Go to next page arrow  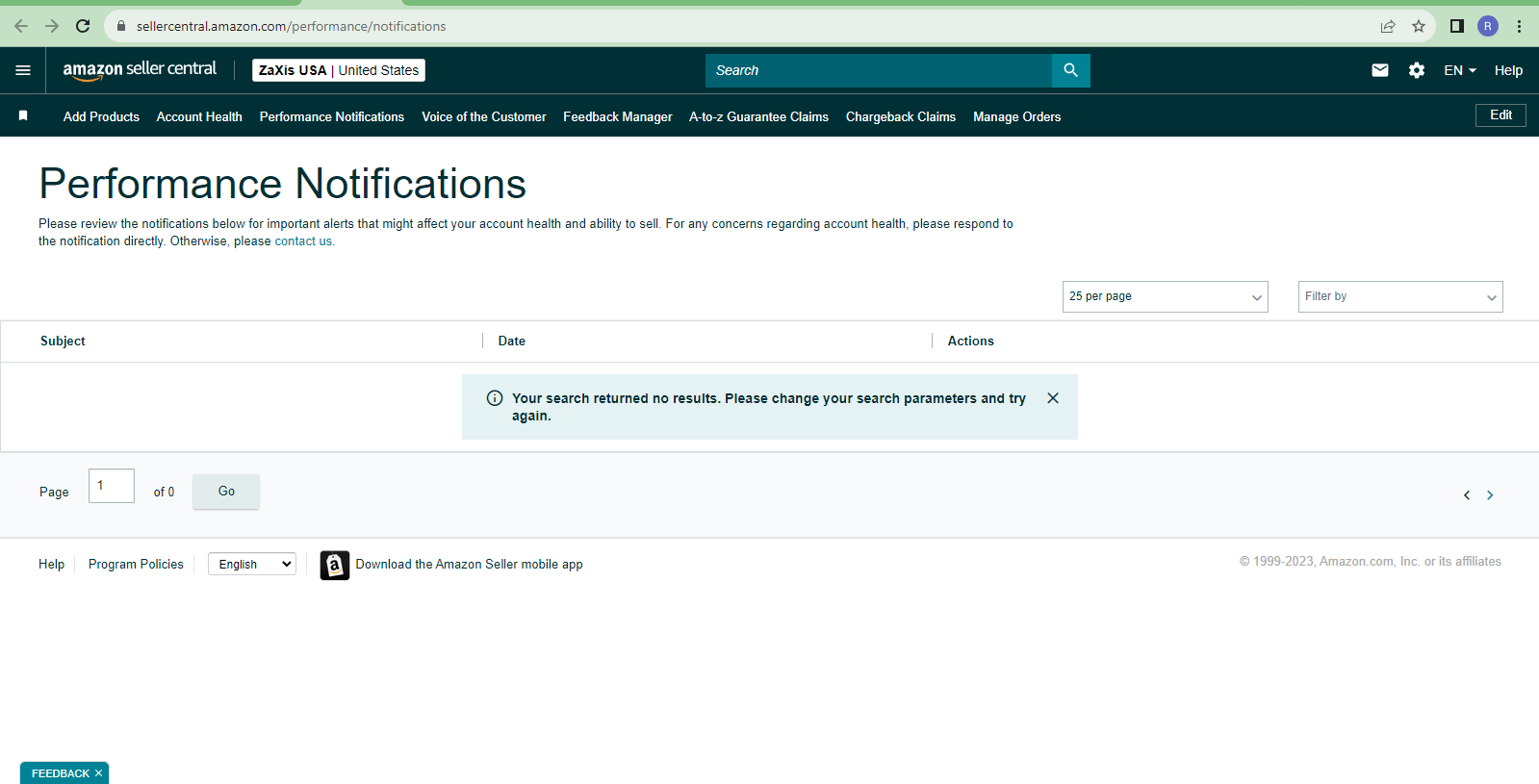coord(1490,495)
